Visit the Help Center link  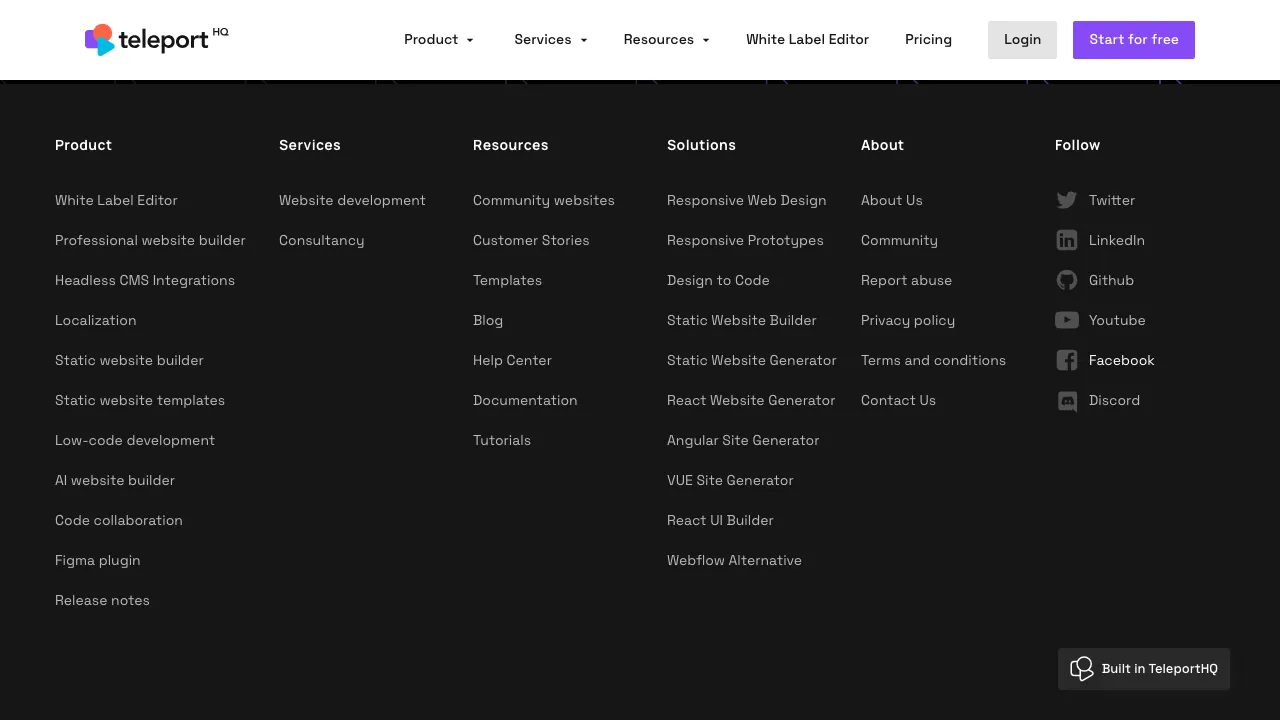coord(512,360)
